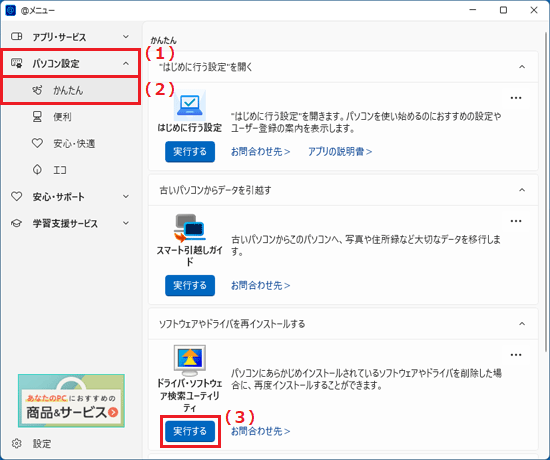Select the 便利 submenu item
This screenshot has width=550, height=460.
pos(70,116)
